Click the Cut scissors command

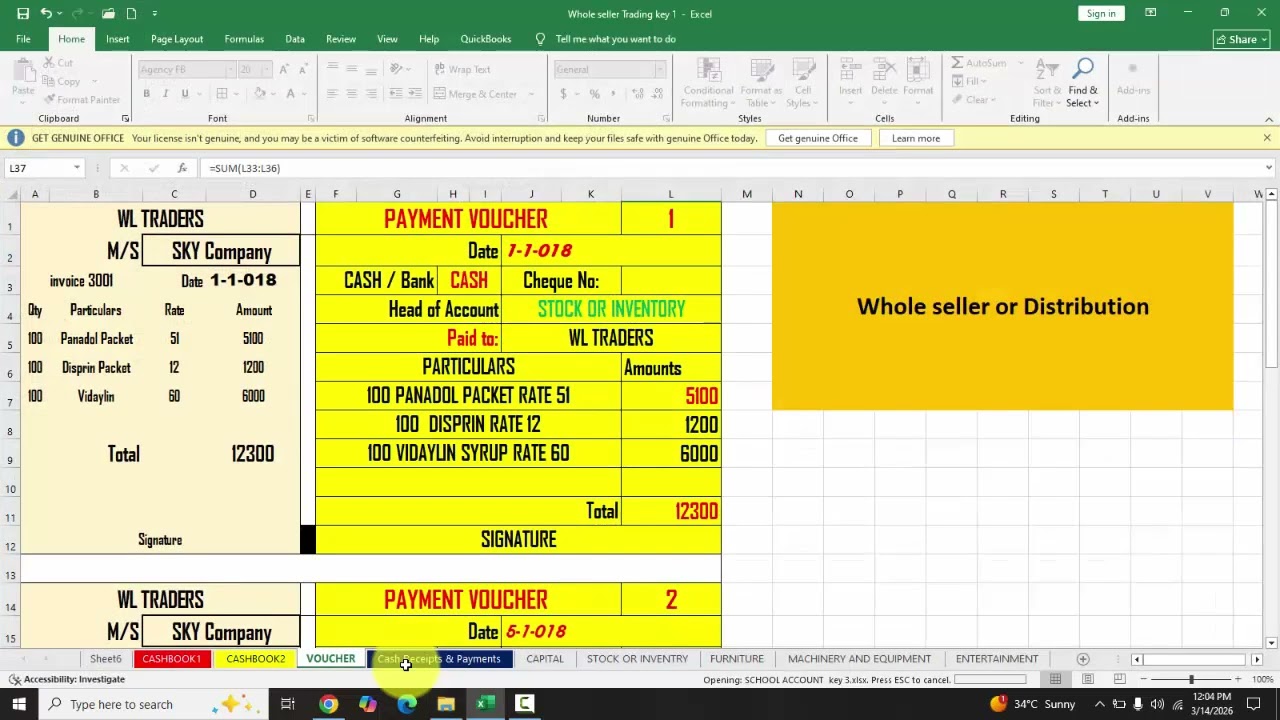(58, 63)
